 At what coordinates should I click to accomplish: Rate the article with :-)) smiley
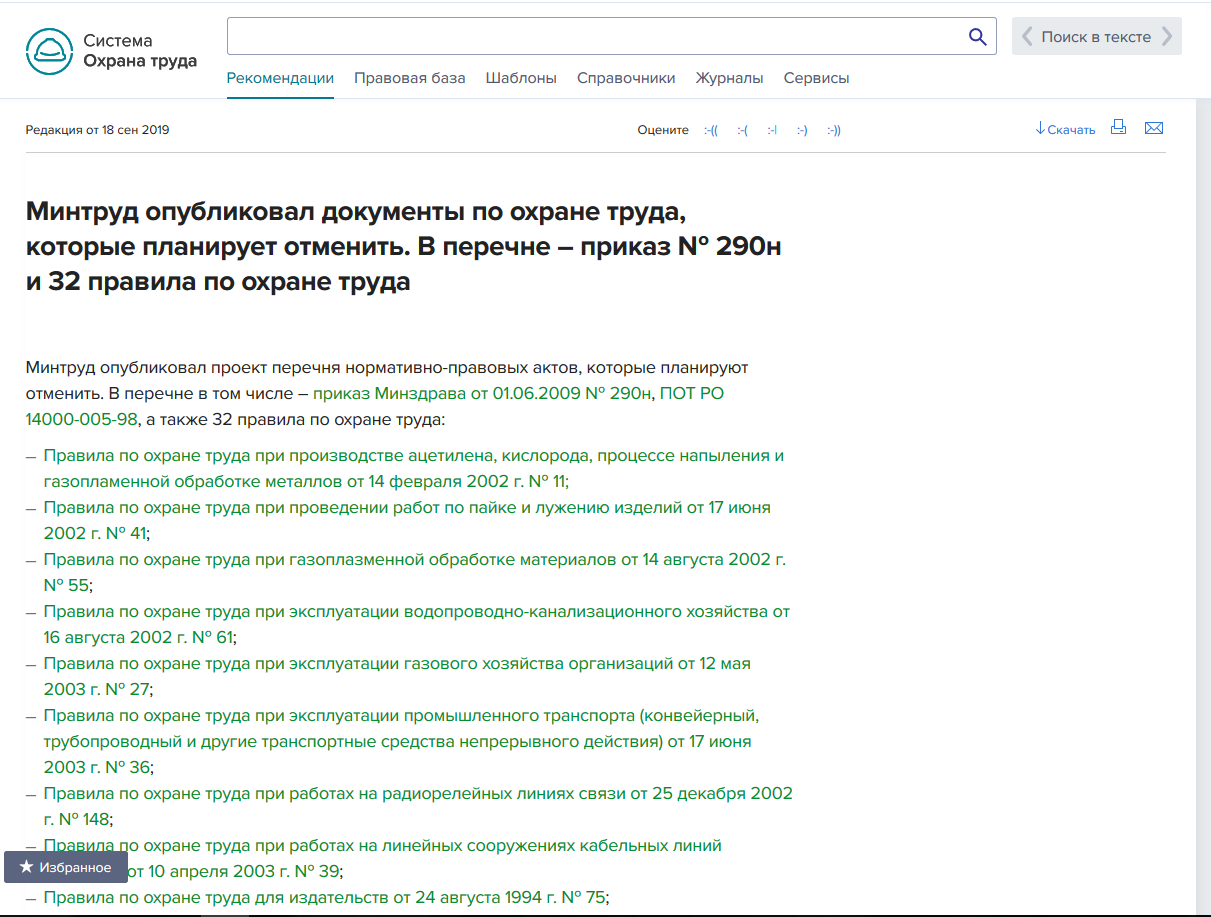[834, 130]
